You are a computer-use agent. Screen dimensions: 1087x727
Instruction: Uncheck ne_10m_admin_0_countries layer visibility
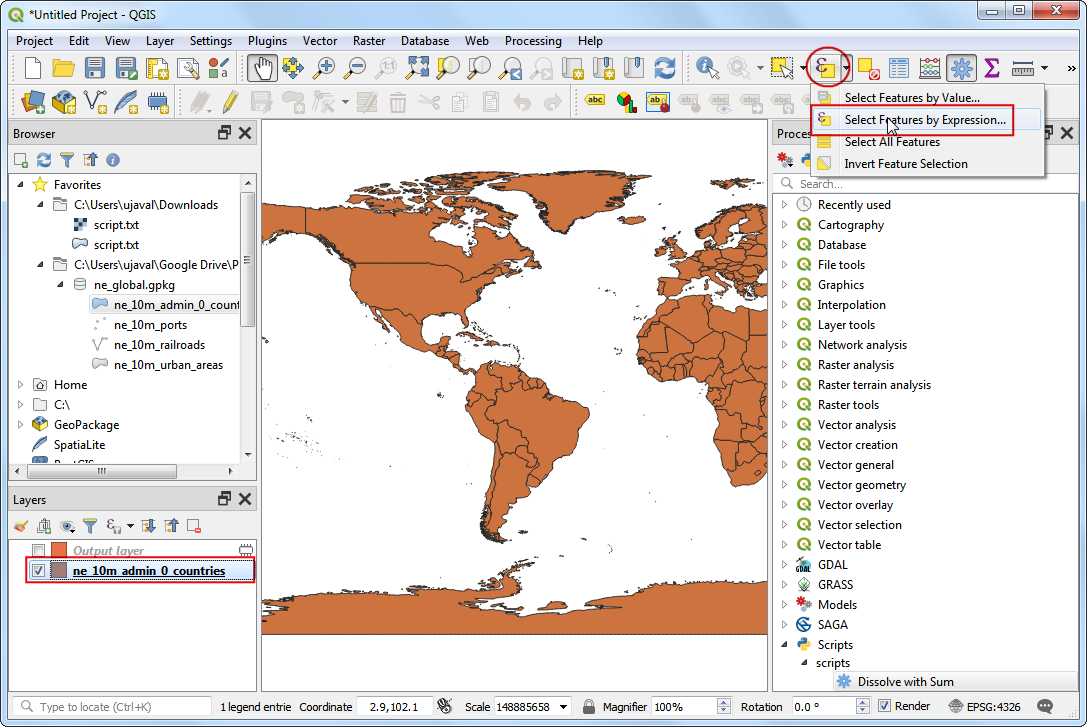point(39,571)
